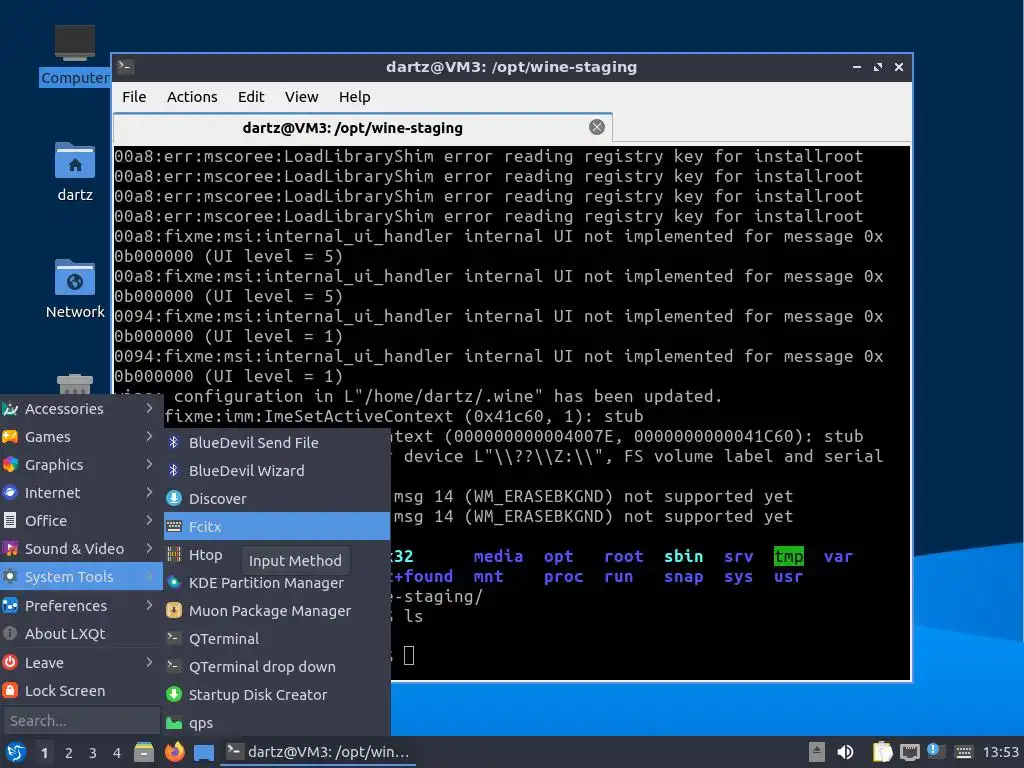Screen dimensions: 1024x768
Task: Open the Actions menu in QTerminal
Action: point(192,97)
